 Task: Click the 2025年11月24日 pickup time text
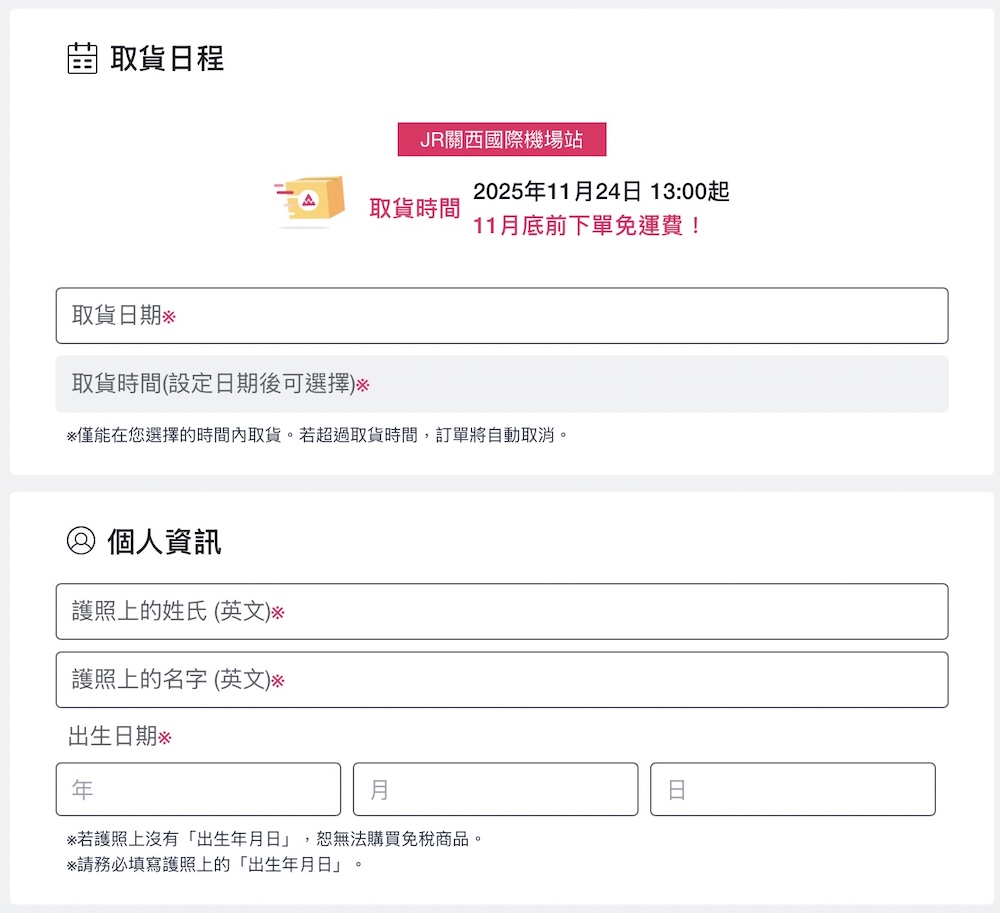tap(602, 191)
